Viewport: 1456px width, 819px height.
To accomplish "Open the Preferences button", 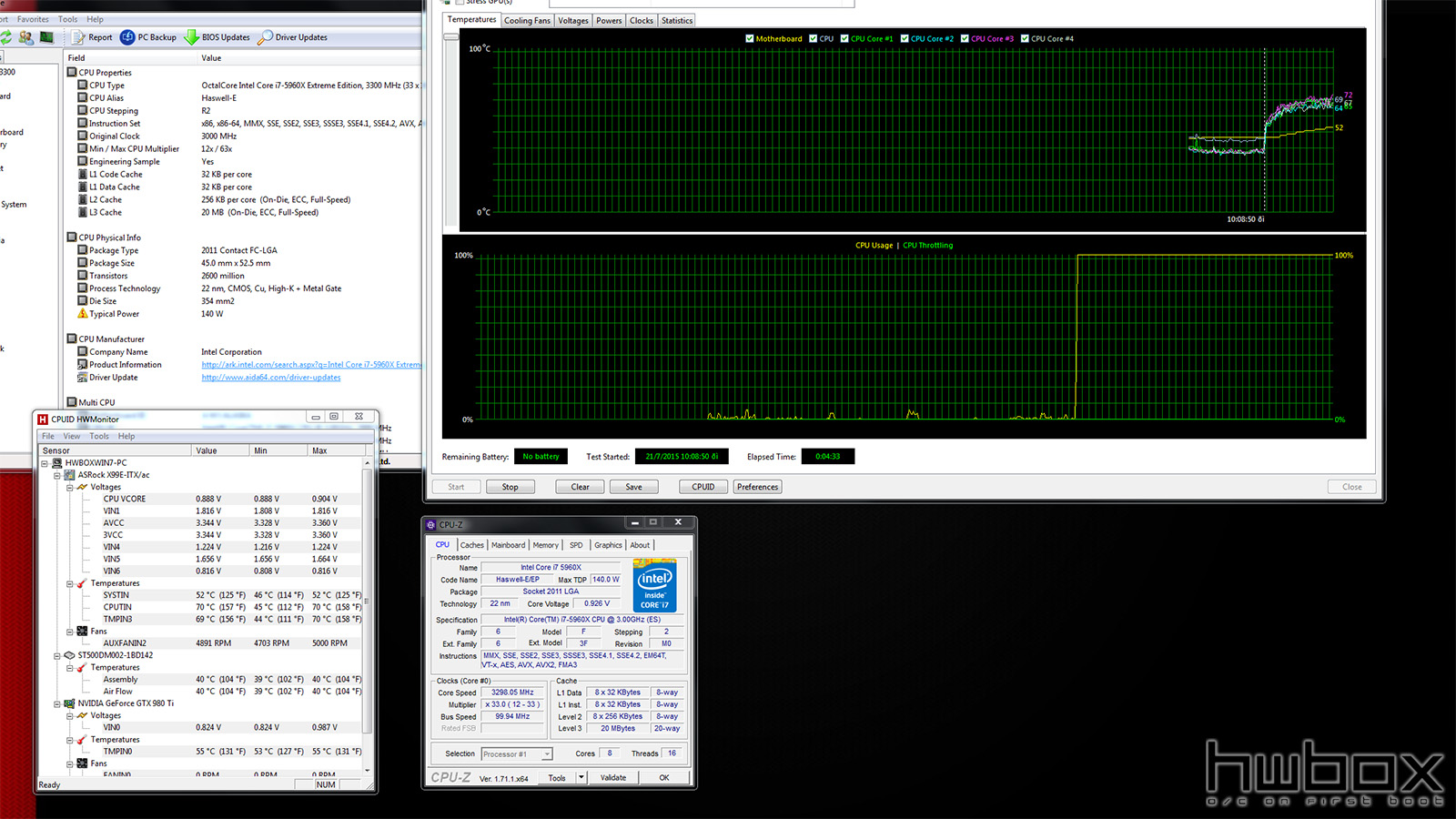I will pyautogui.click(x=758, y=487).
